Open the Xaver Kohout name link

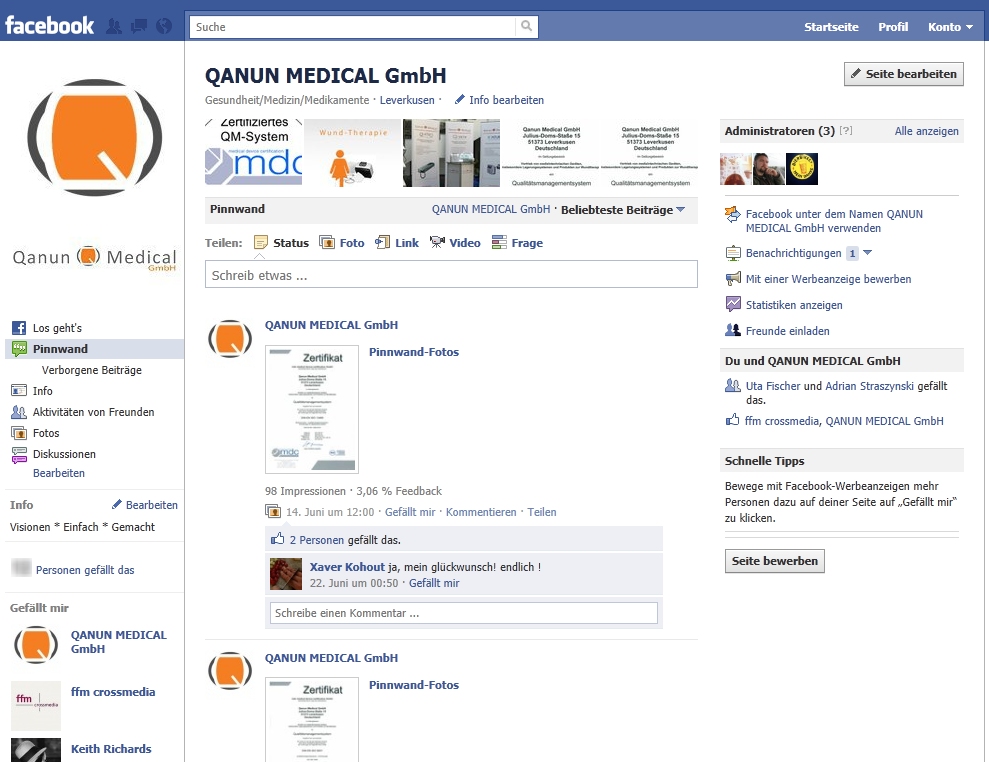tap(347, 566)
